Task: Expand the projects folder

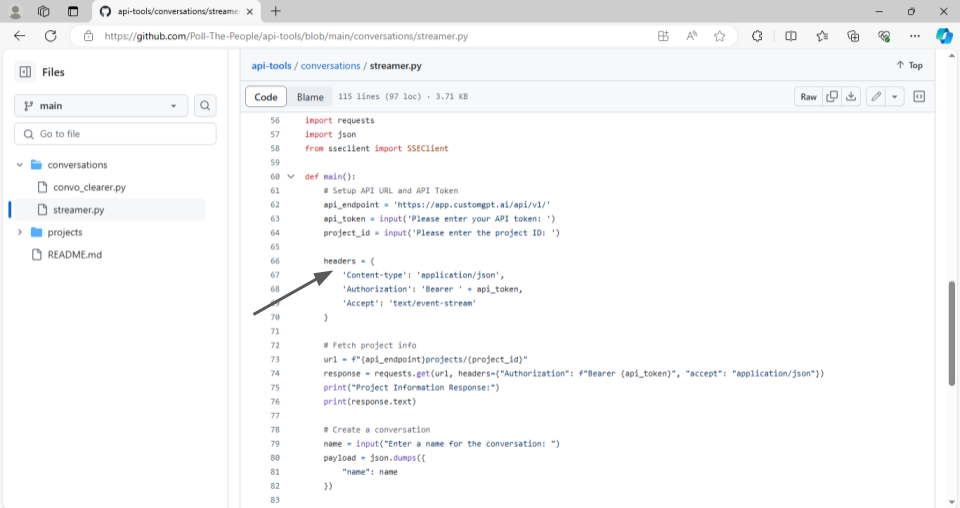Action: [20, 233]
